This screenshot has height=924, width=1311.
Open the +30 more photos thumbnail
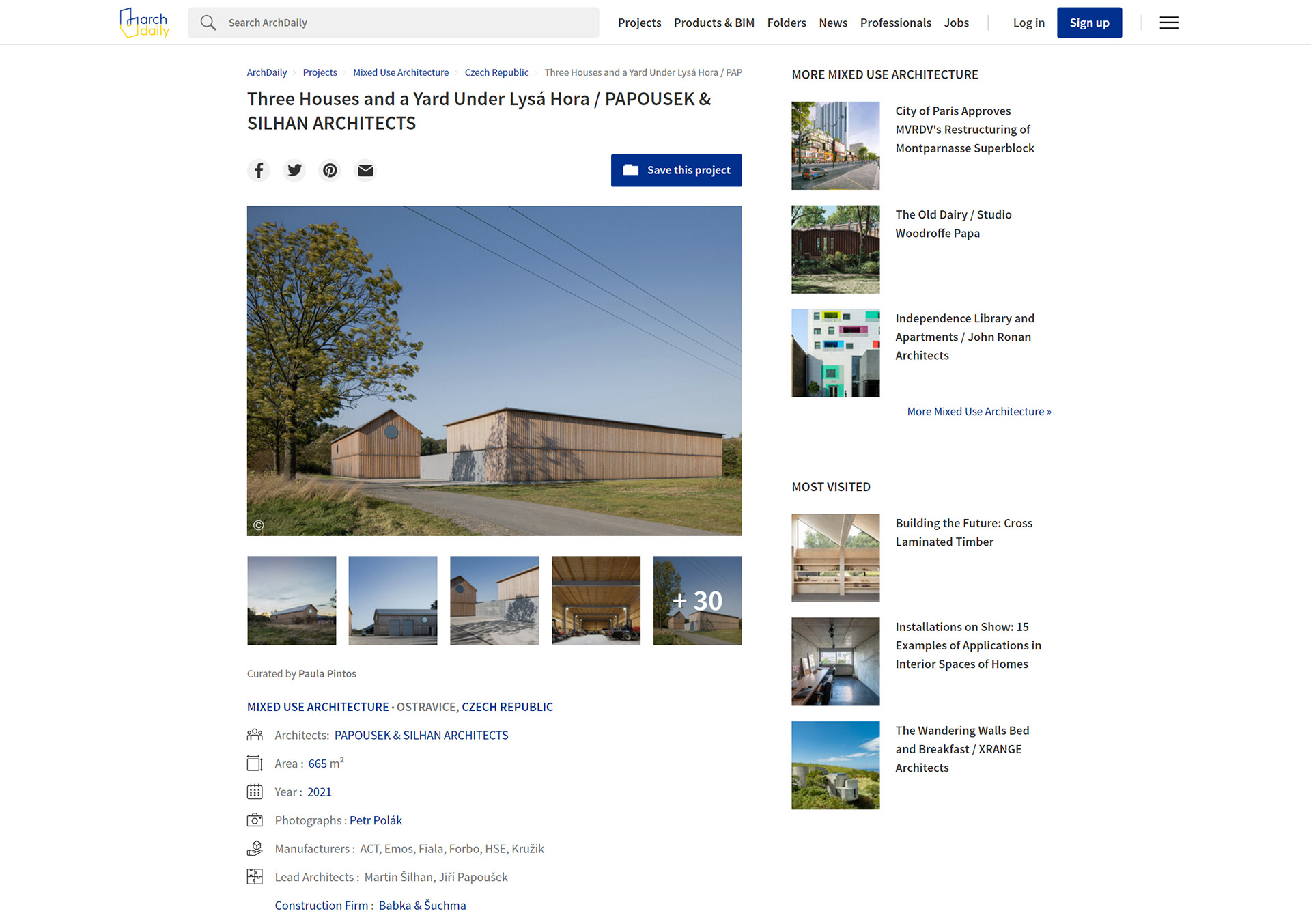click(x=697, y=600)
